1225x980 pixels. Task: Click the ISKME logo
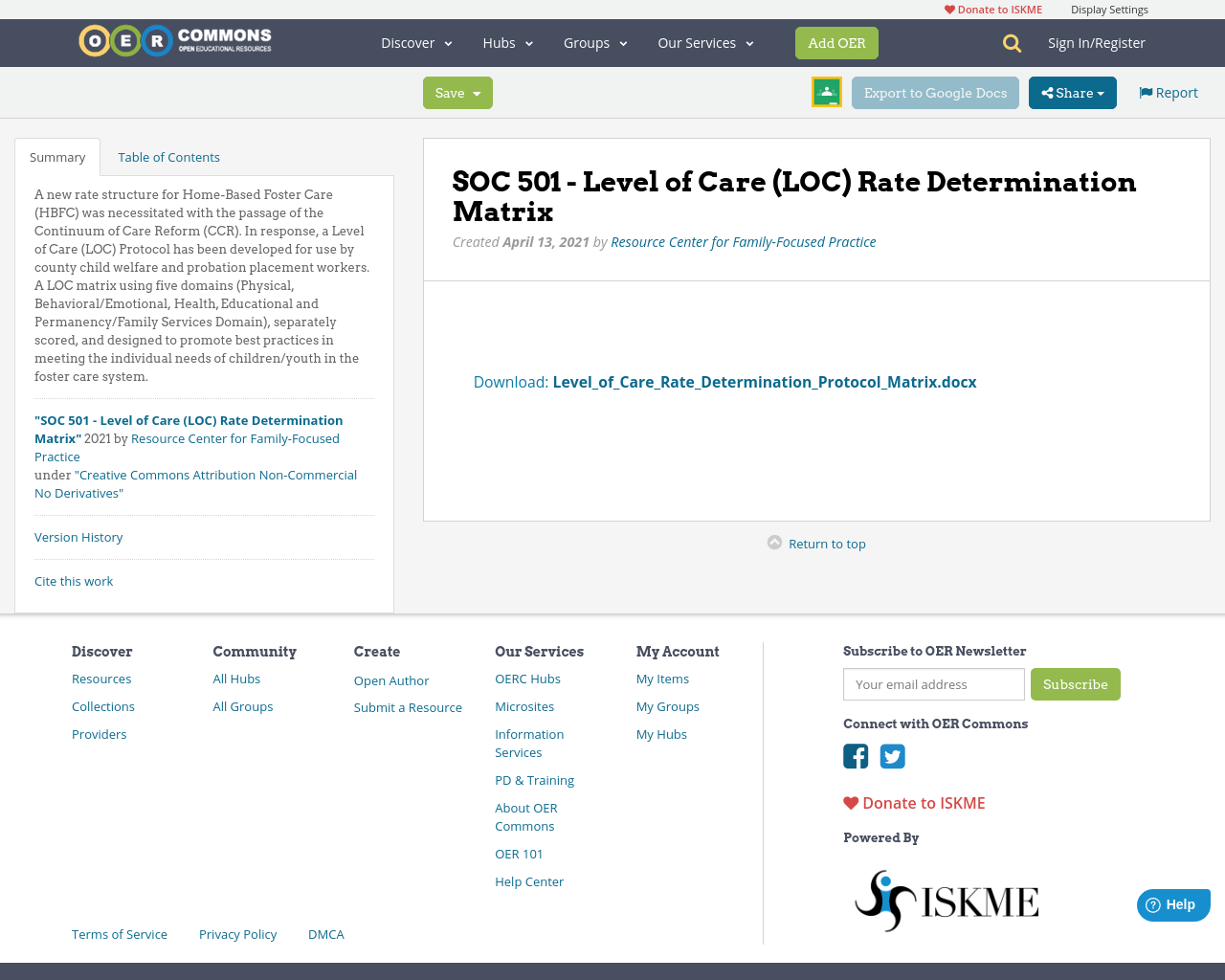947,901
